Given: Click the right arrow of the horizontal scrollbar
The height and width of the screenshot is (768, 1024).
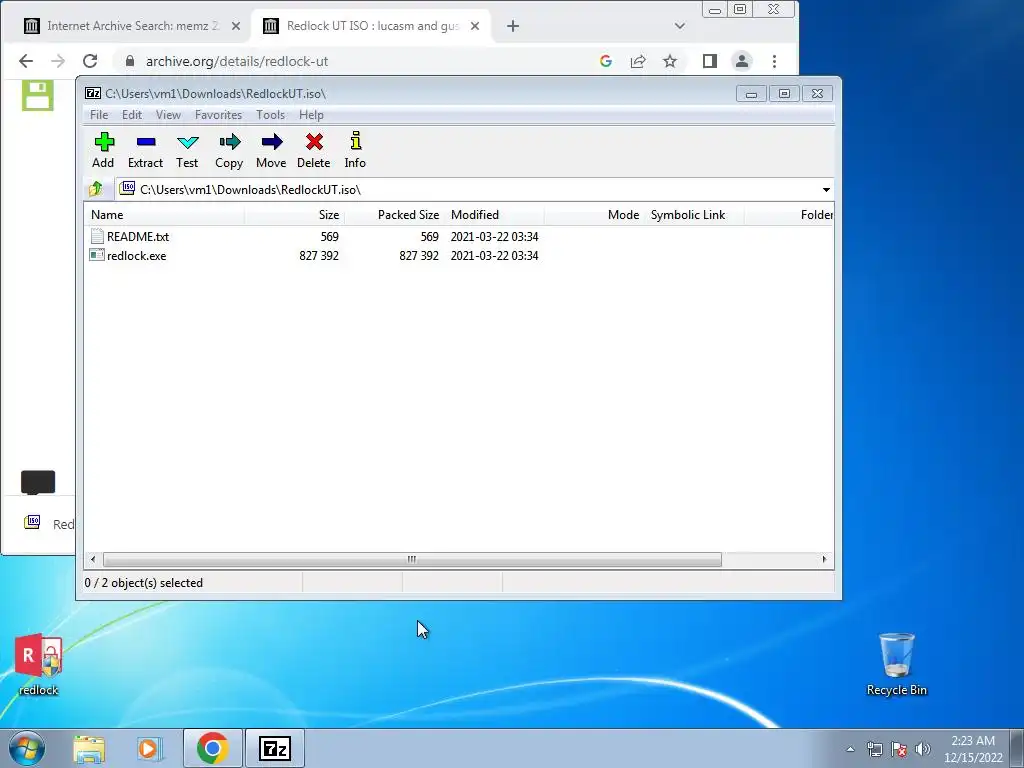Looking at the screenshot, I should (x=824, y=560).
